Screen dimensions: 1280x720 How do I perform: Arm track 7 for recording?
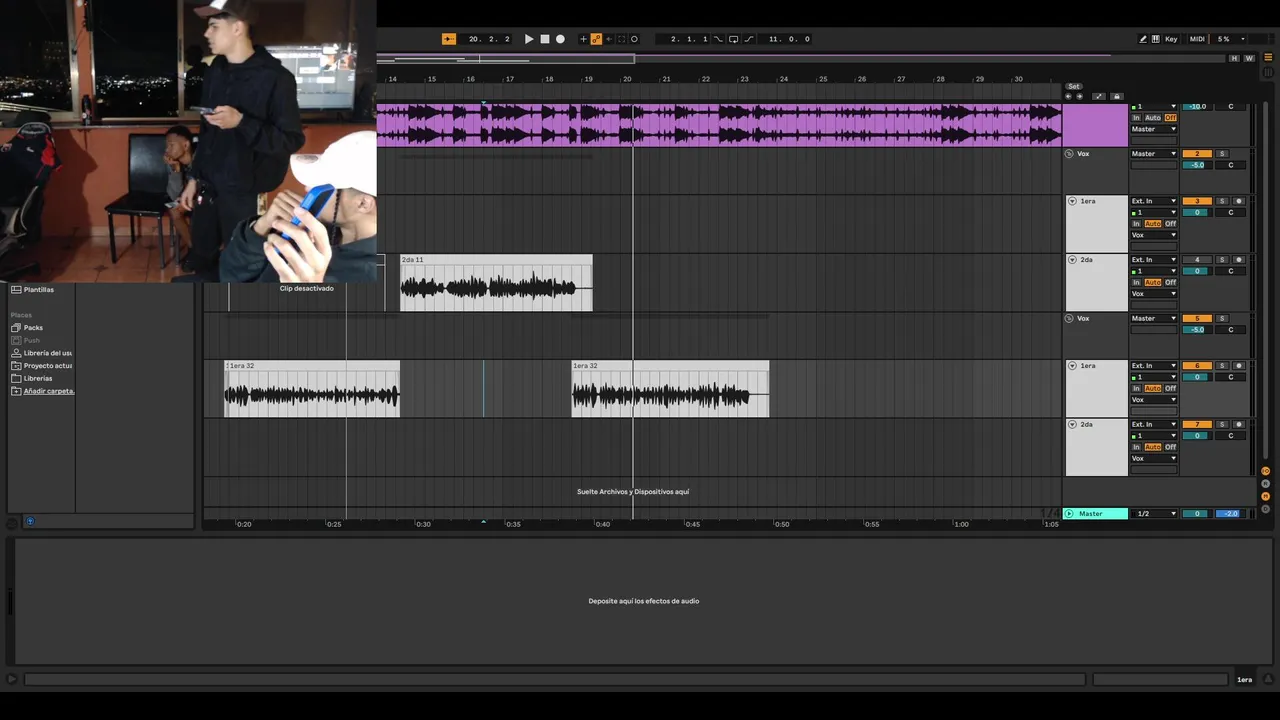click(x=1238, y=425)
